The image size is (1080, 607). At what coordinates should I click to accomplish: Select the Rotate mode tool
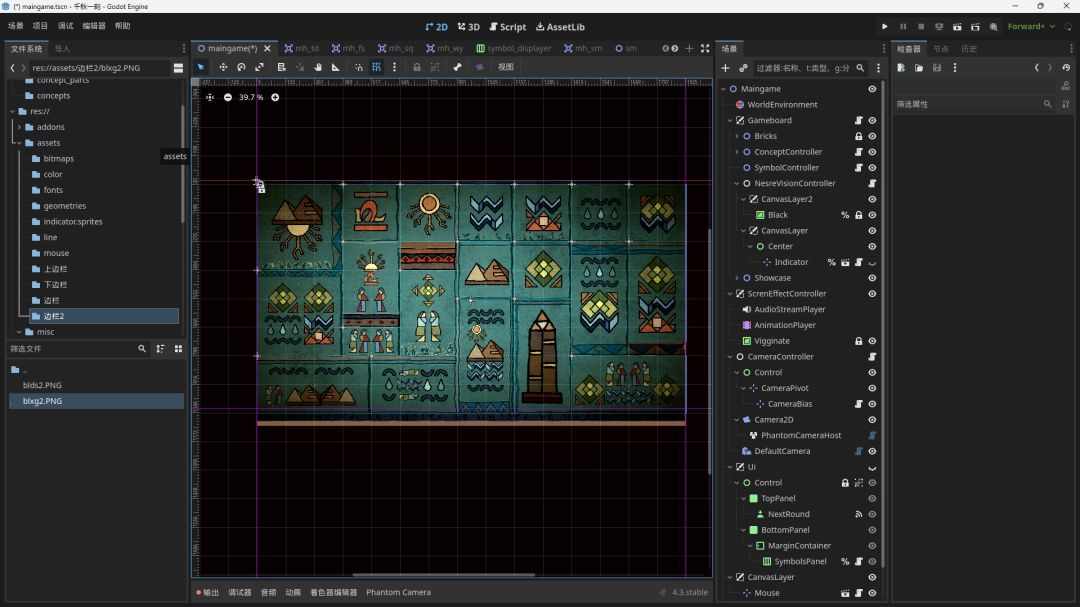[x=241, y=67]
